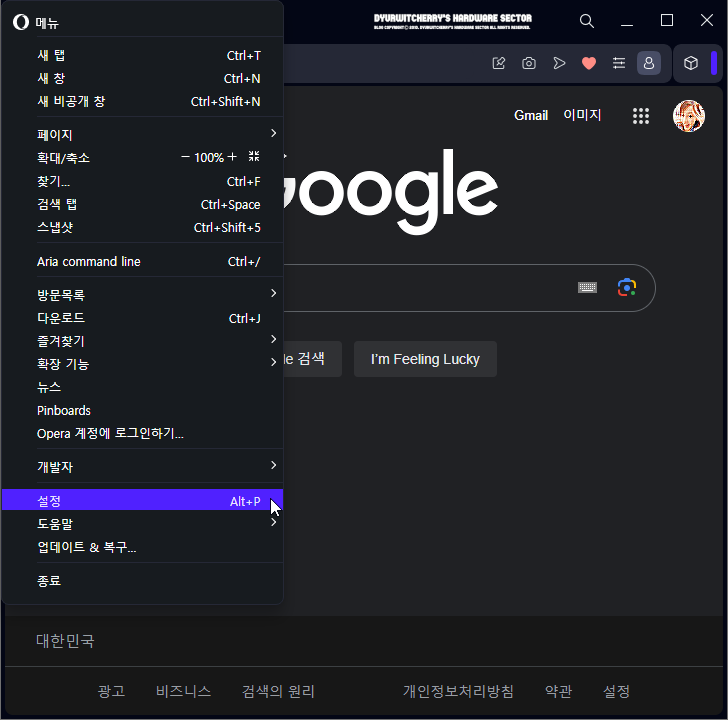This screenshot has width=728, height=720.
Task: Open Easy Setup sliders icon
Action: coord(619,63)
